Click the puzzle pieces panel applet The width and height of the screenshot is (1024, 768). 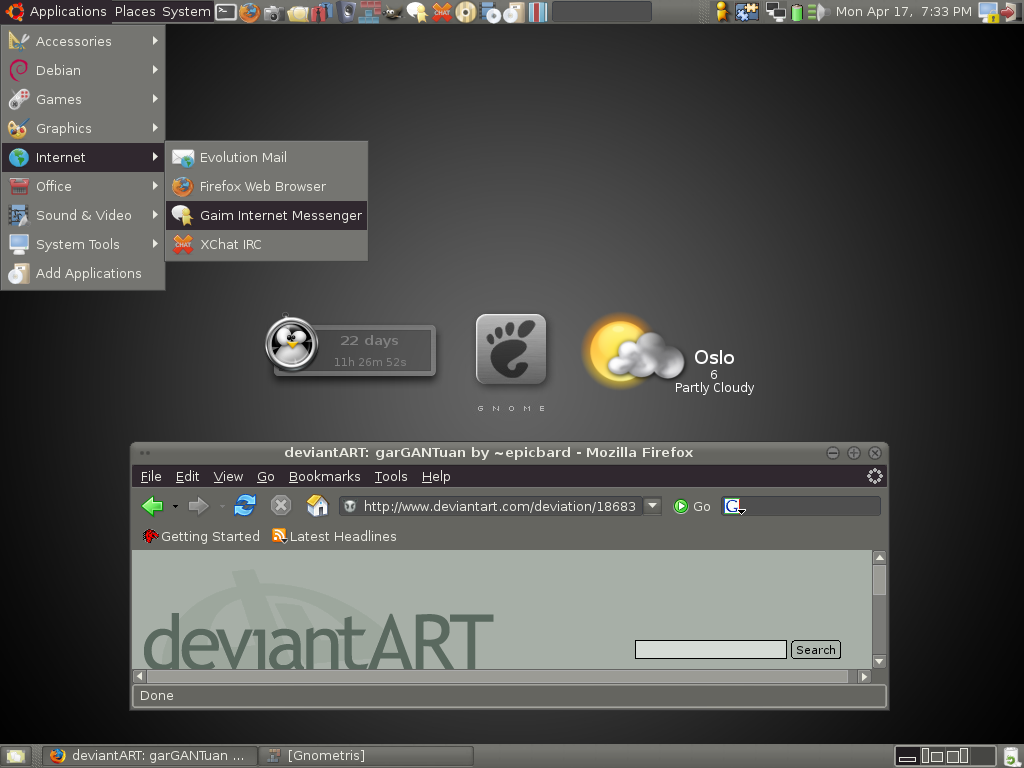(747, 12)
